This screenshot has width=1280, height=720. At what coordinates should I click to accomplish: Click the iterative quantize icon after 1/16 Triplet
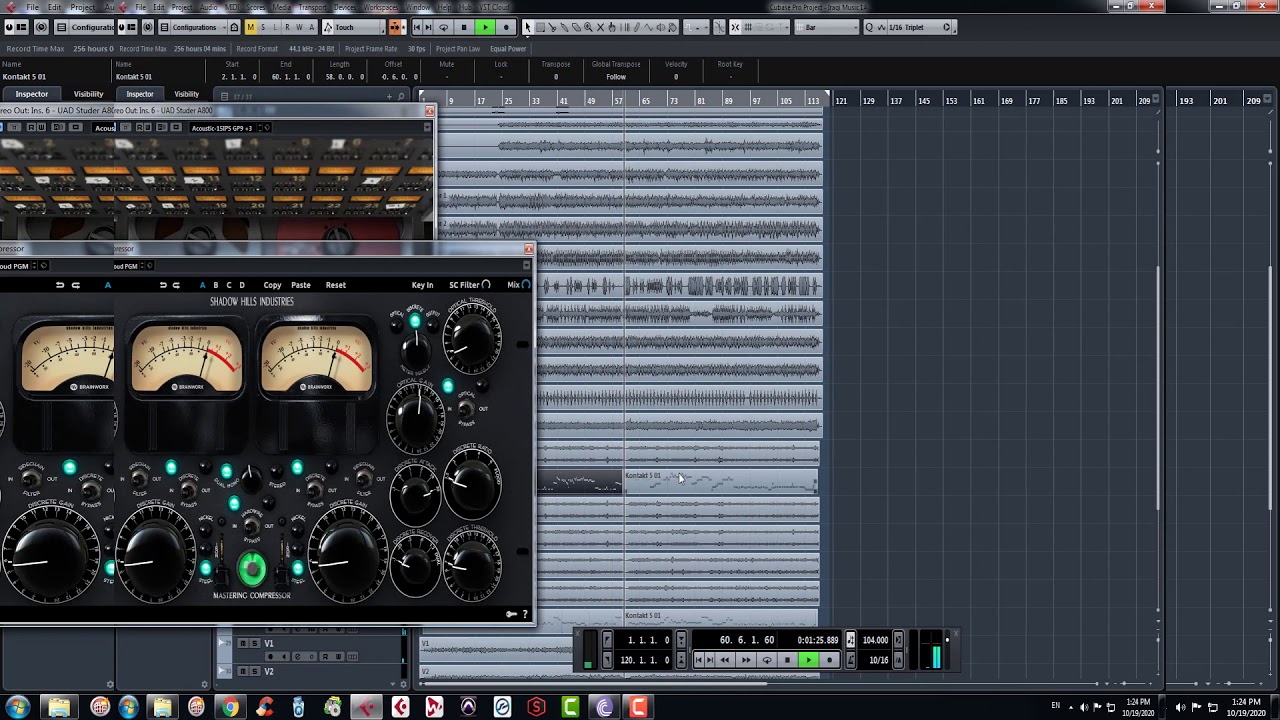pos(946,27)
